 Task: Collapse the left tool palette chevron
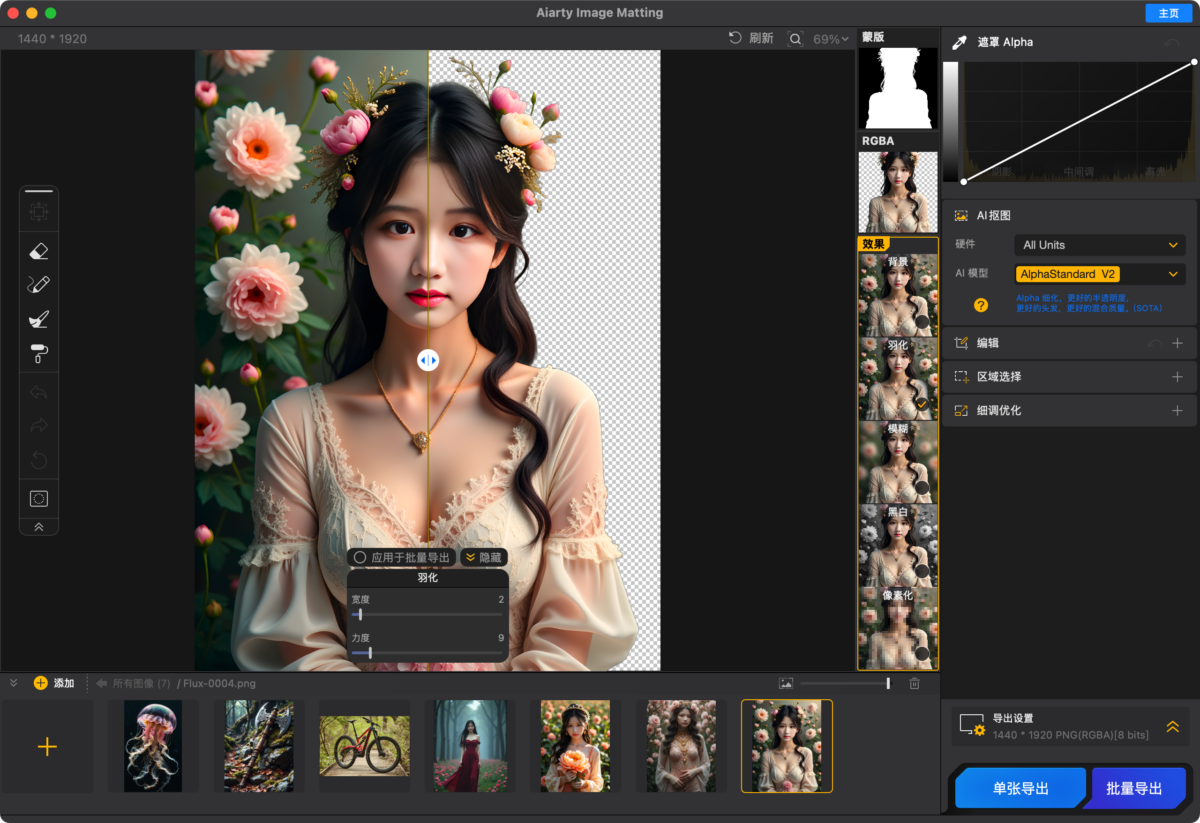[39, 526]
